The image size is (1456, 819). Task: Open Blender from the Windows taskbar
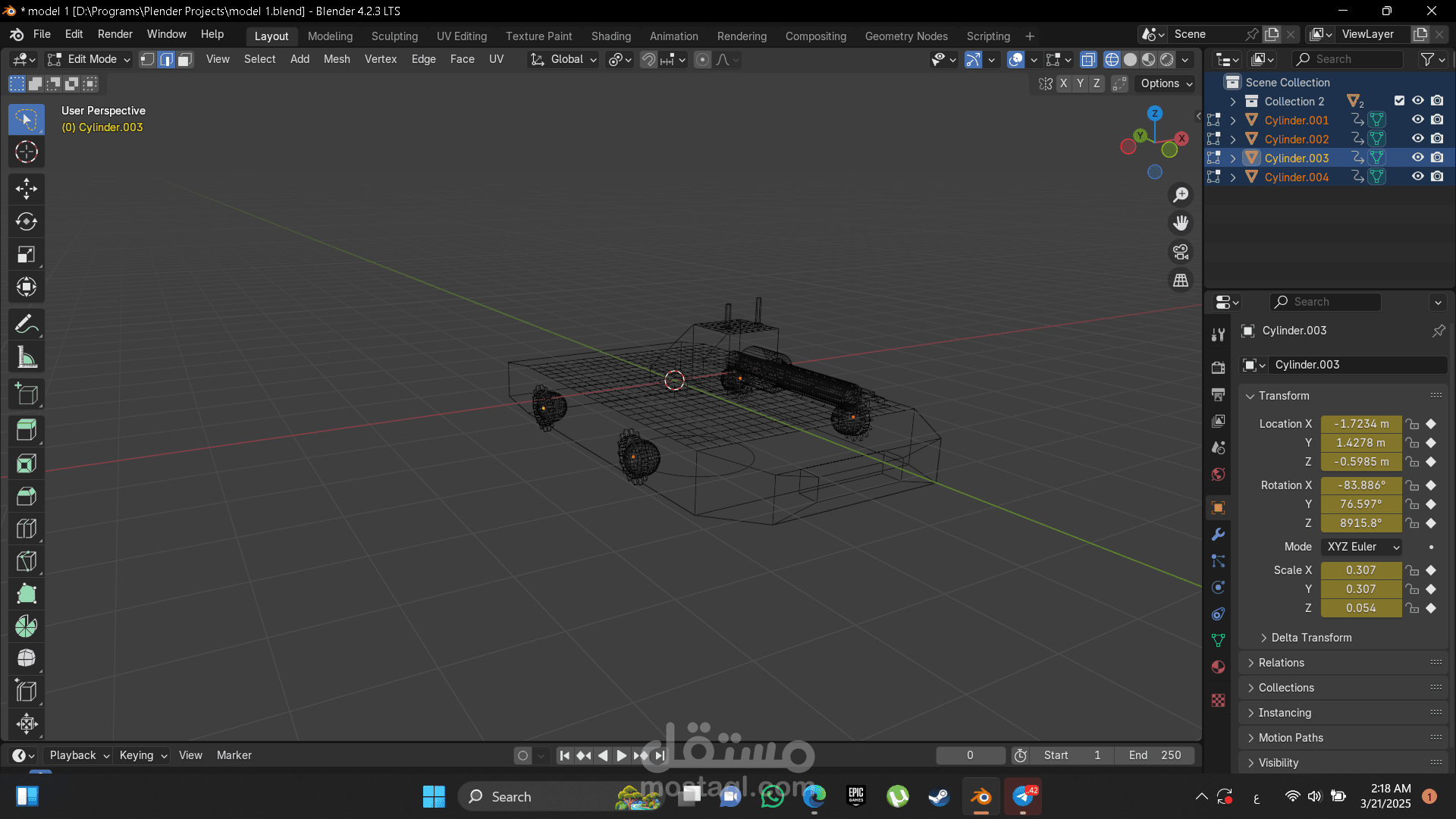click(981, 797)
